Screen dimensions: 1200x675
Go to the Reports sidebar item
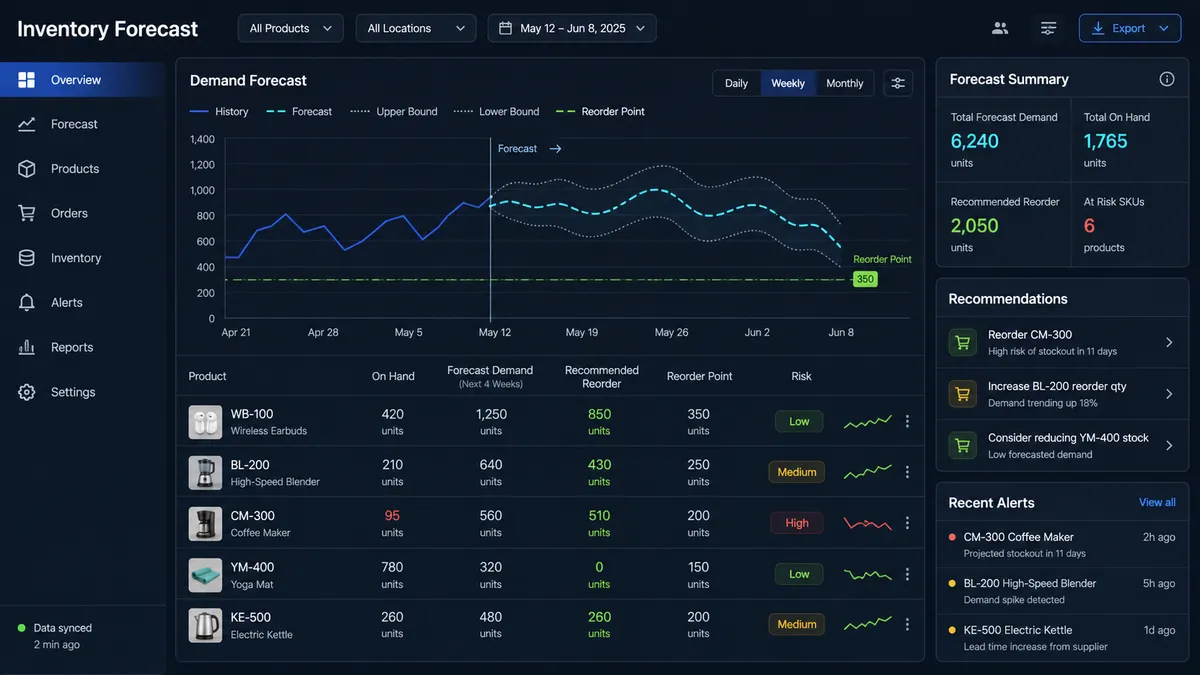coord(82,347)
